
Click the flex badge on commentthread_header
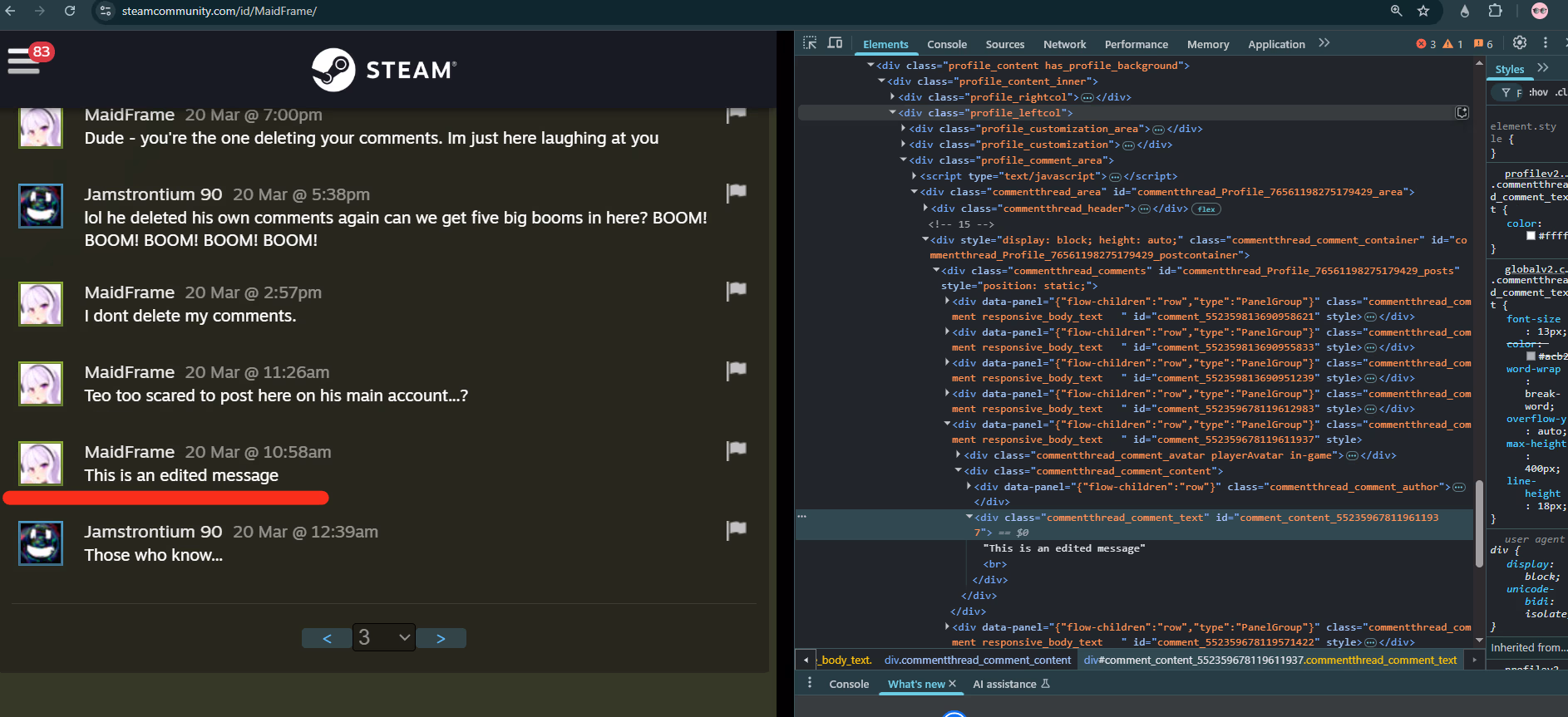click(x=1206, y=209)
